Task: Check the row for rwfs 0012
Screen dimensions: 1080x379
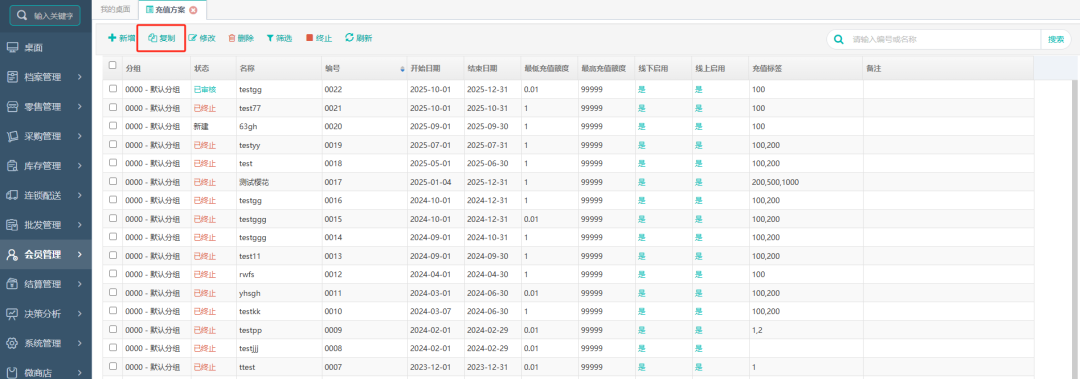Action: click(113, 274)
